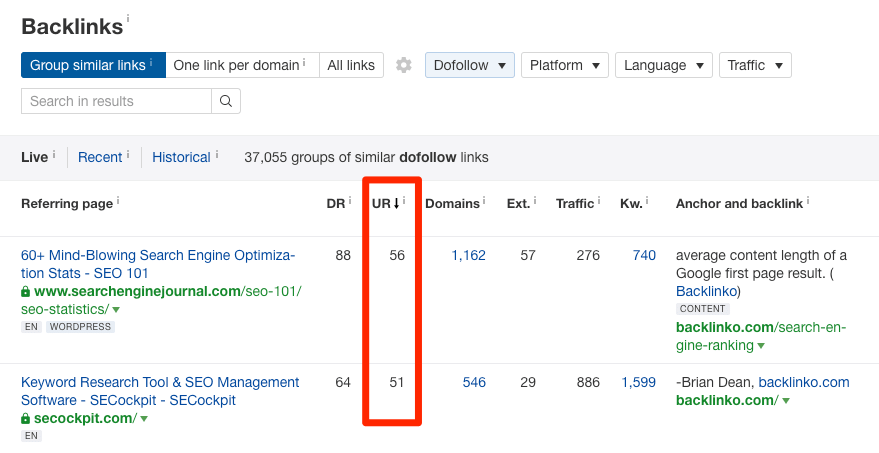
Task: Click the settings gear icon
Action: coord(403,65)
